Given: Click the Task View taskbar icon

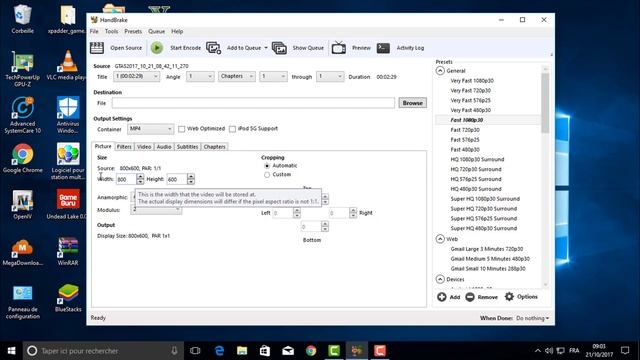Looking at the screenshot, I should (195, 351).
